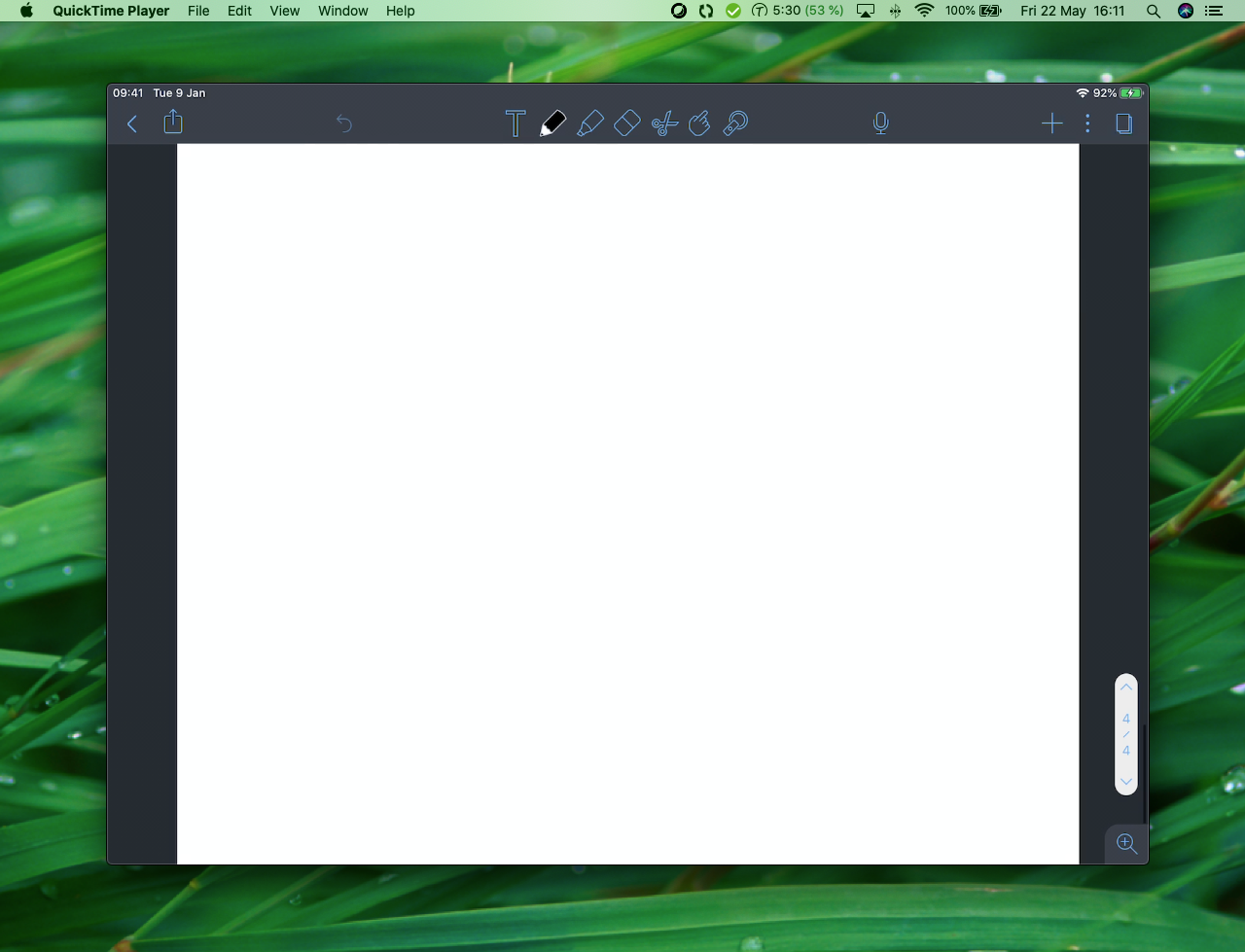Open the Help menu
This screenshot has width=1245, height=952.
click(x=401, y=11)
